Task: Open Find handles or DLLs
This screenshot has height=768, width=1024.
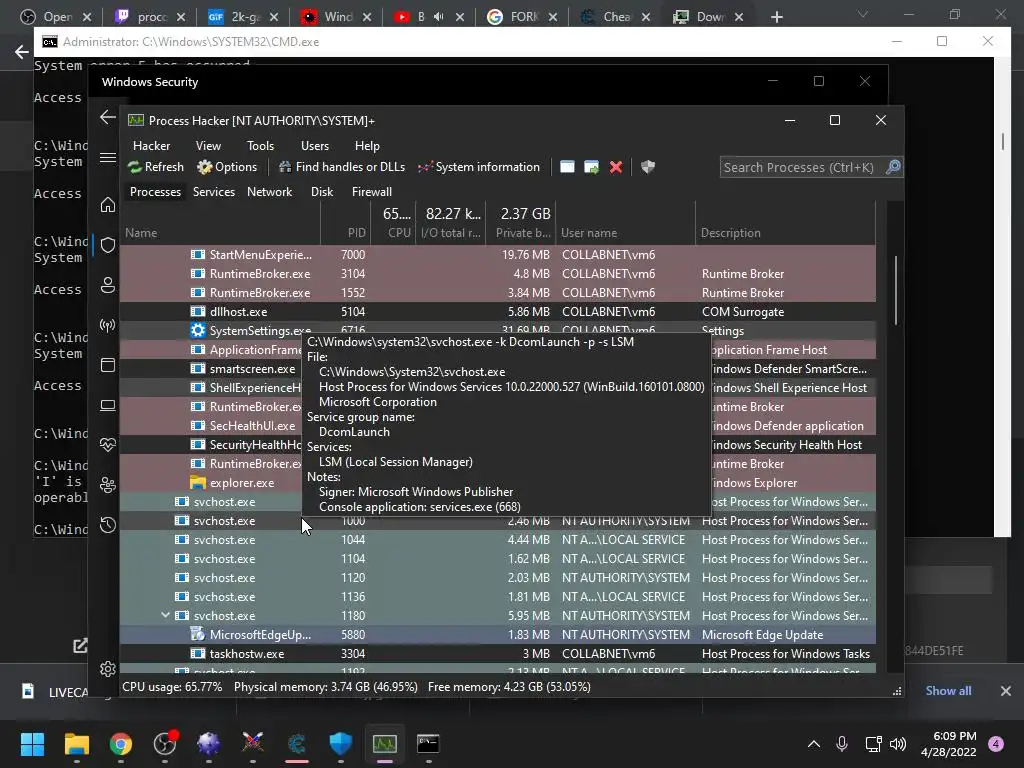Action: pyautogui.click(x=342, y=167)
